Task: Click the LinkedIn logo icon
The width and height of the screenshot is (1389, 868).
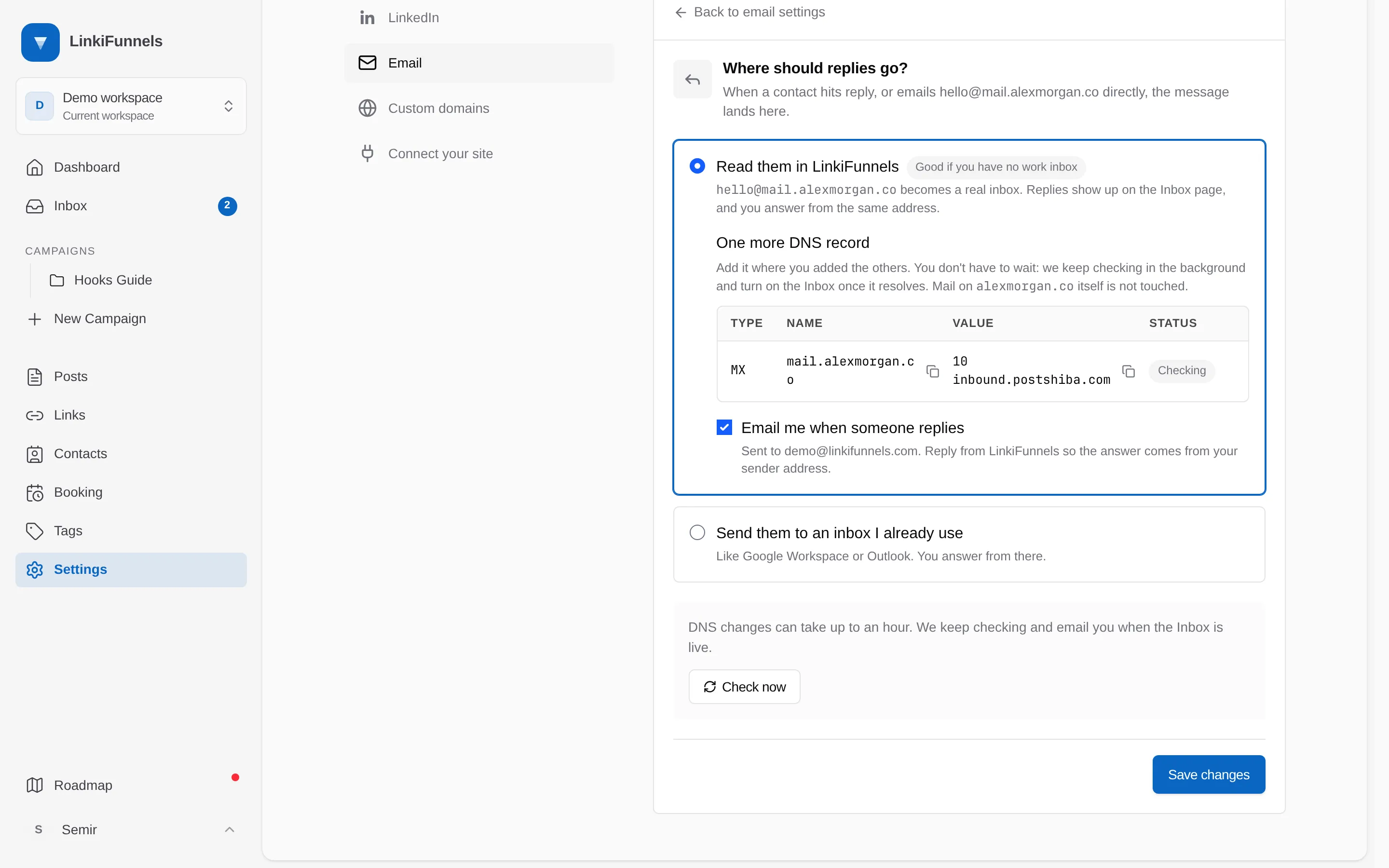Action: pos(368,18)
